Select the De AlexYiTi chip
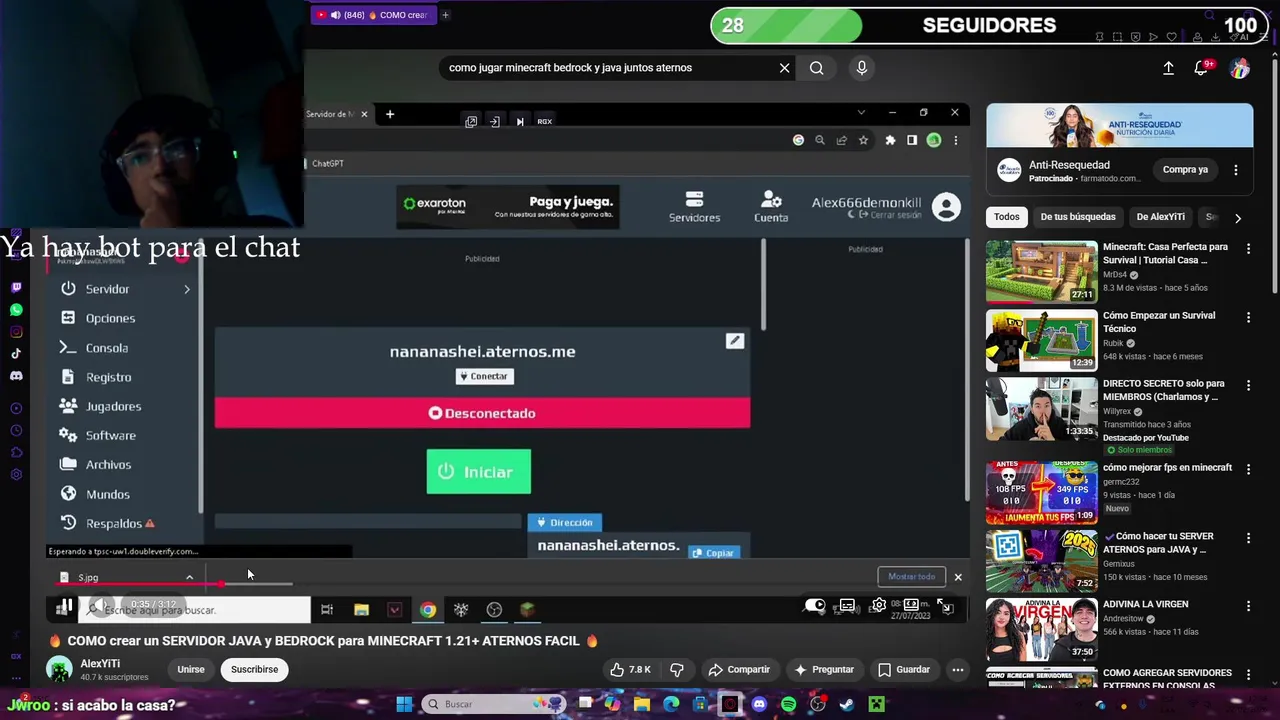 (x=1160, y=217)
